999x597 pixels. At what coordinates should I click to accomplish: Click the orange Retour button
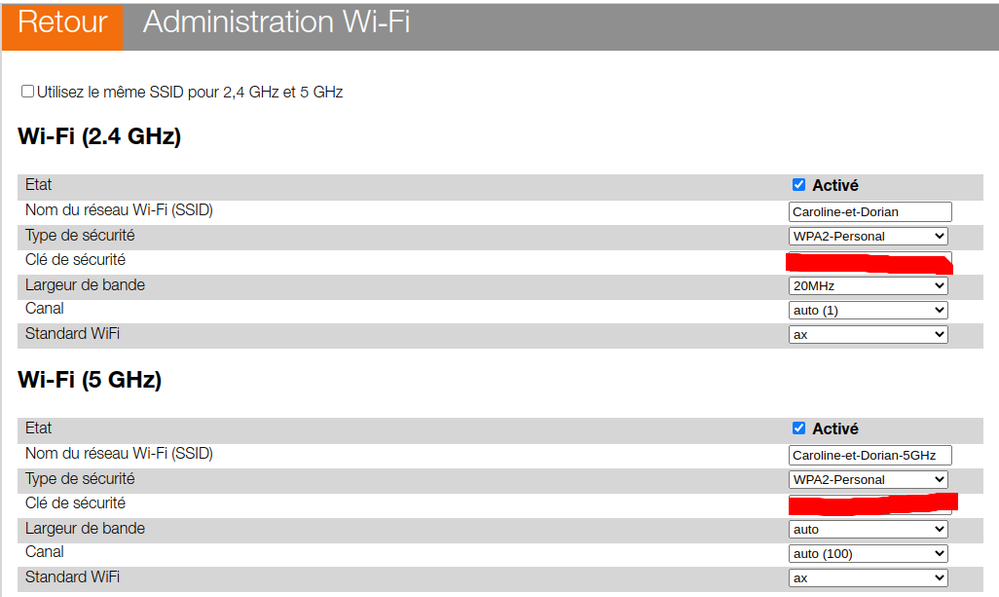(62, 25)
